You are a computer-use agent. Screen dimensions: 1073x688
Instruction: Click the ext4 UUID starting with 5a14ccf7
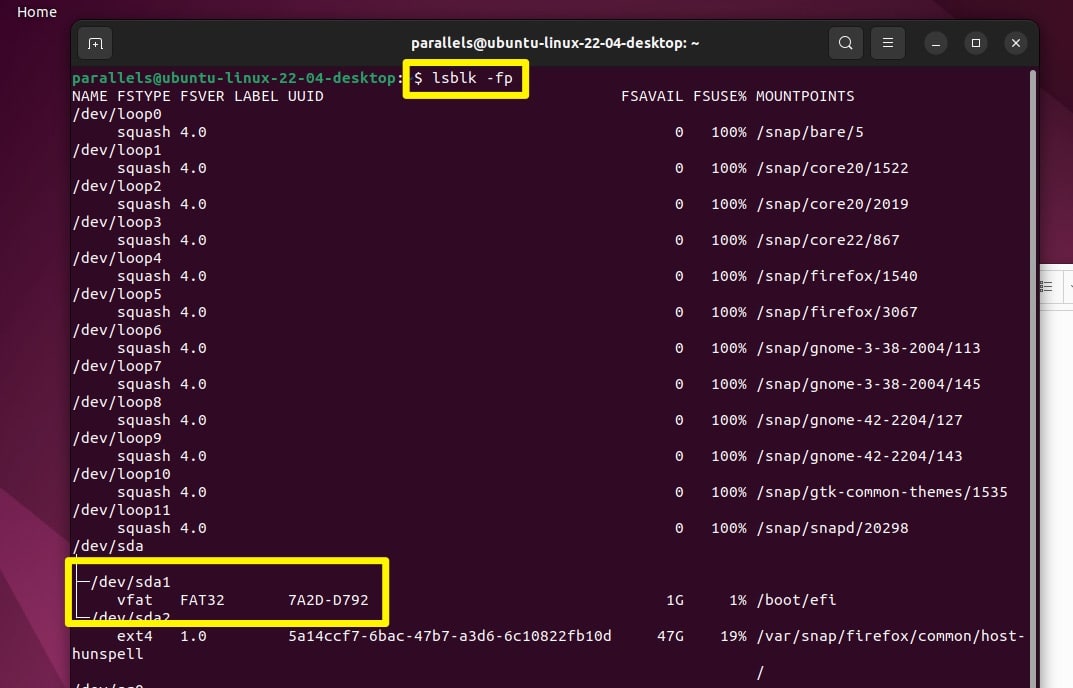coord(449,636)
